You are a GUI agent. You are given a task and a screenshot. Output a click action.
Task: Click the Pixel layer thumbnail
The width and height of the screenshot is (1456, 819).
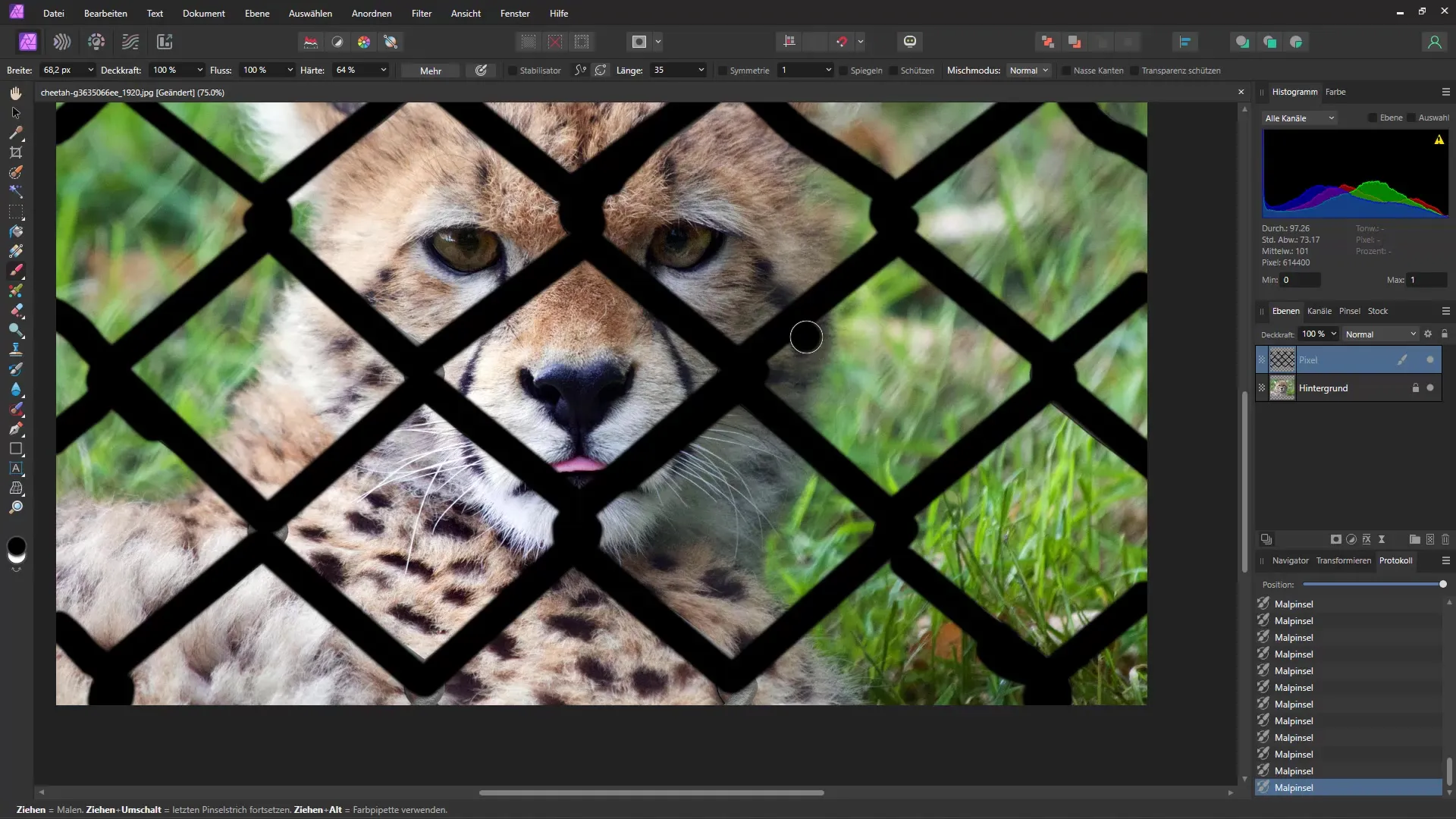1282,359
